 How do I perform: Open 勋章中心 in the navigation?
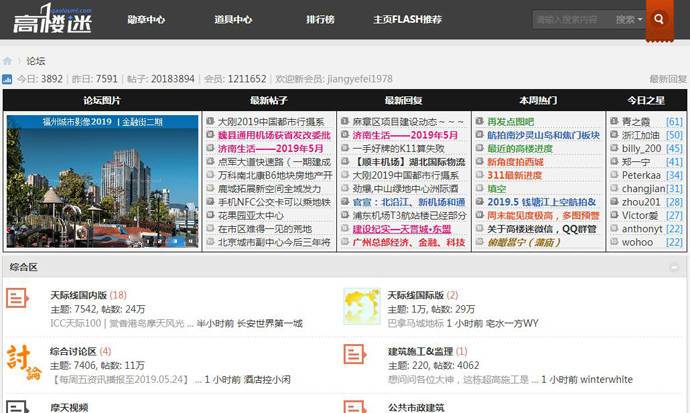[146, 19]
